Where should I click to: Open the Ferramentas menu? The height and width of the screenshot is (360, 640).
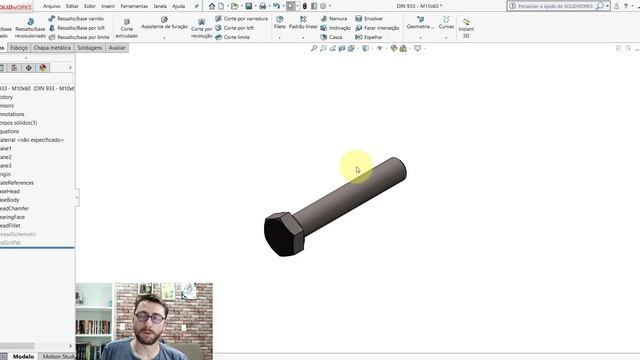(134, 6)
